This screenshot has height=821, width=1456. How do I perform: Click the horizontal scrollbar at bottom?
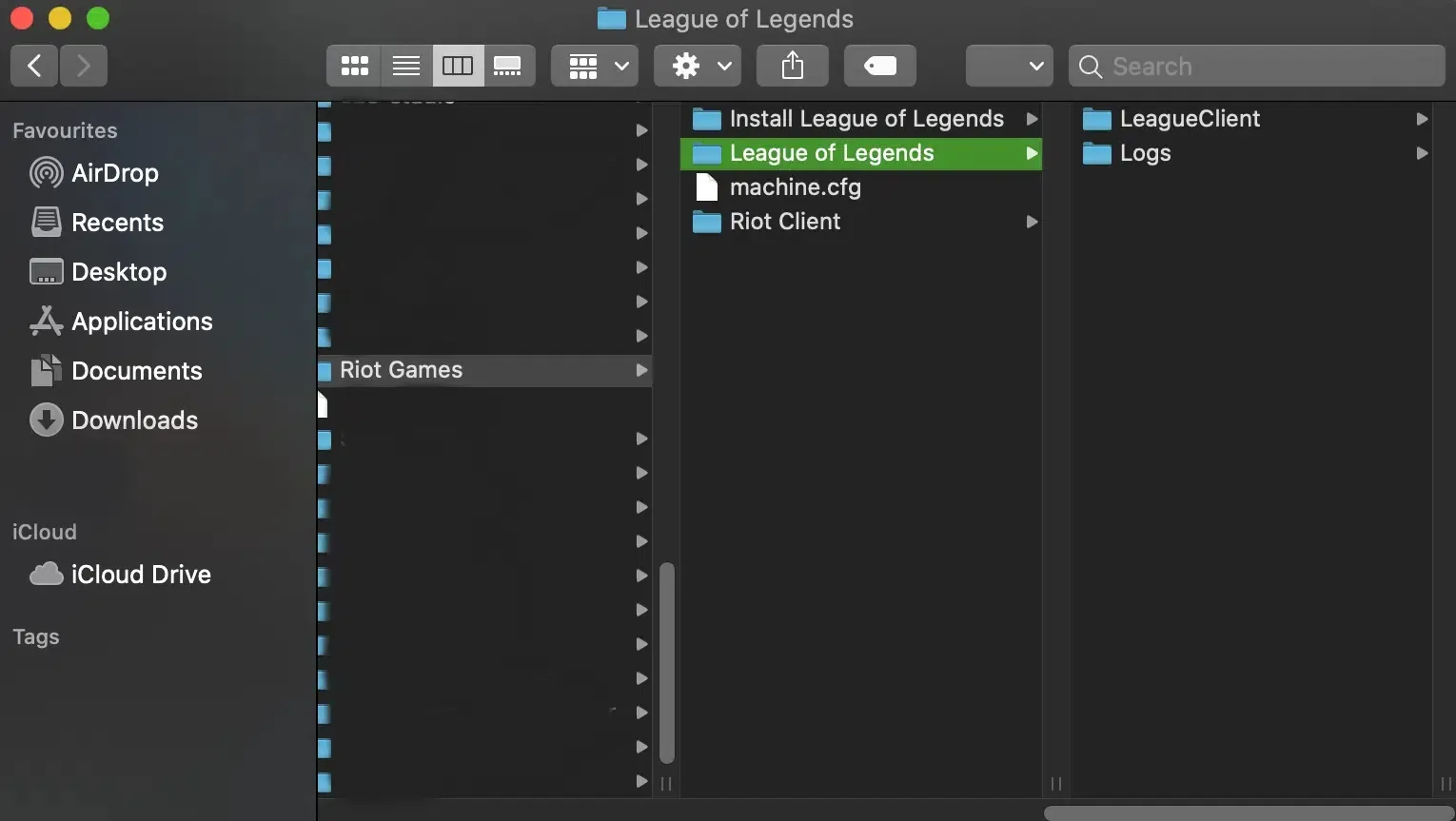pyautogui.click(x=1249, y=813)
